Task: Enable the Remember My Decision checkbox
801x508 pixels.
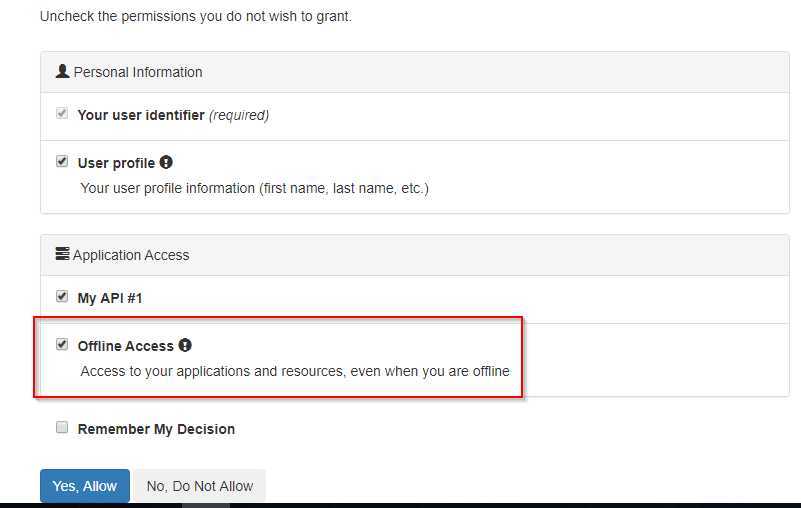Action: click(x=62, y=427)
